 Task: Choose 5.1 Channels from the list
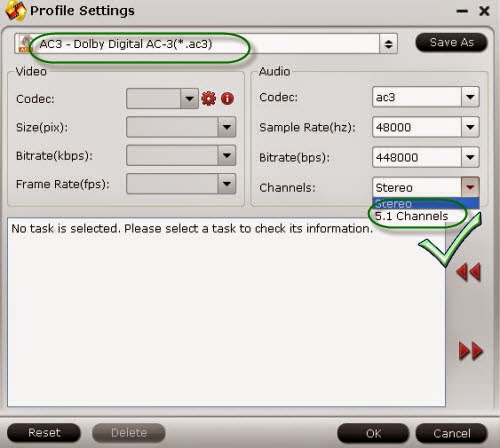[412, 216]
